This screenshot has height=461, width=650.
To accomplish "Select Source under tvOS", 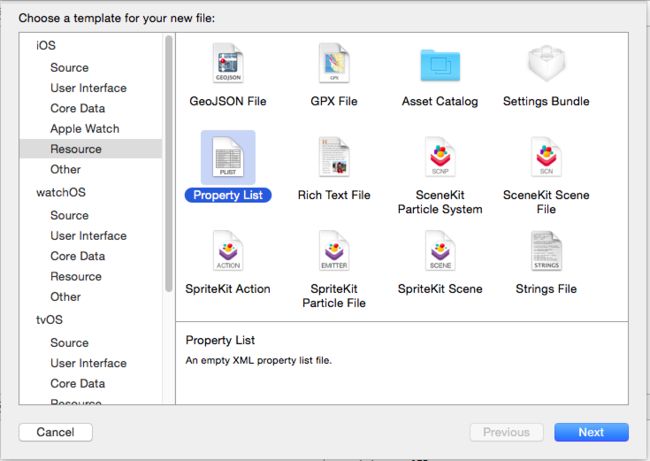I will 69,342.
